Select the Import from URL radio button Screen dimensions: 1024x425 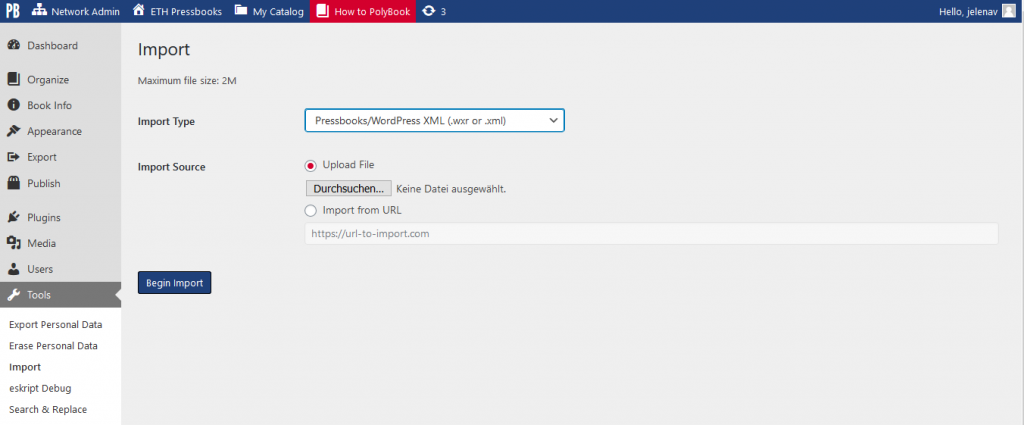[x=311, y=211]
